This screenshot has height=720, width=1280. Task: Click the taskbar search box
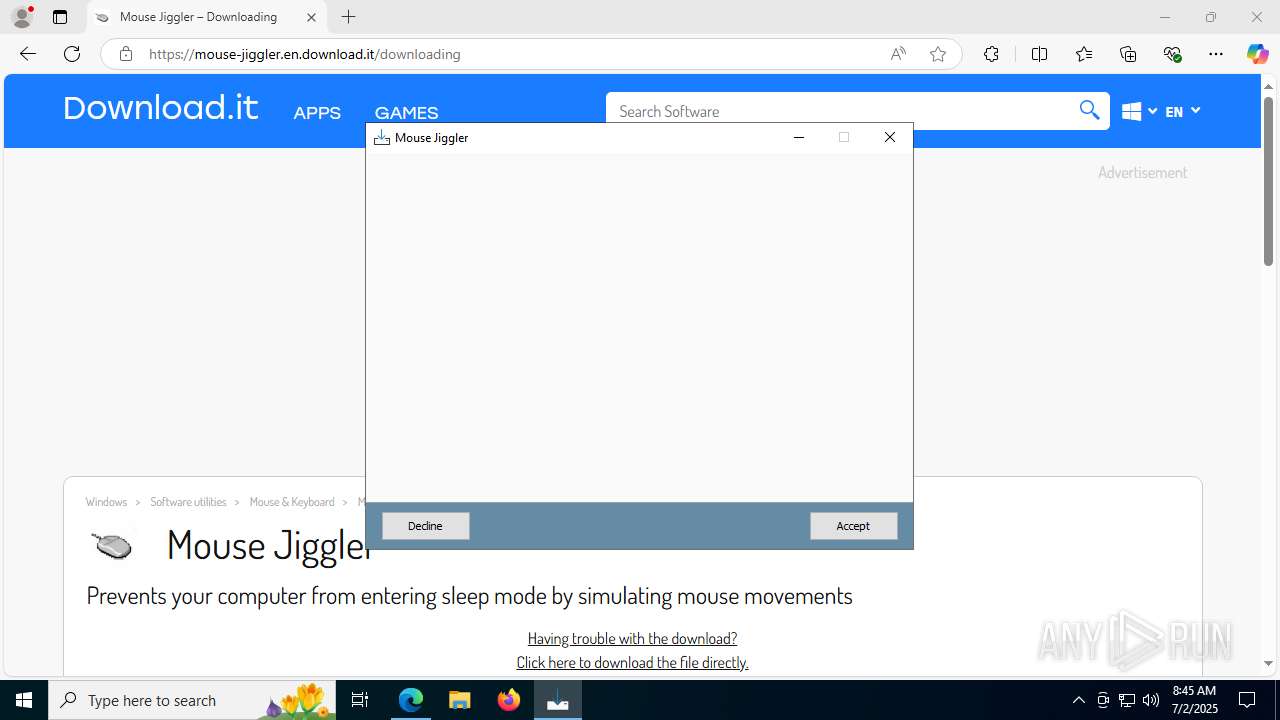tap(192, 700)
